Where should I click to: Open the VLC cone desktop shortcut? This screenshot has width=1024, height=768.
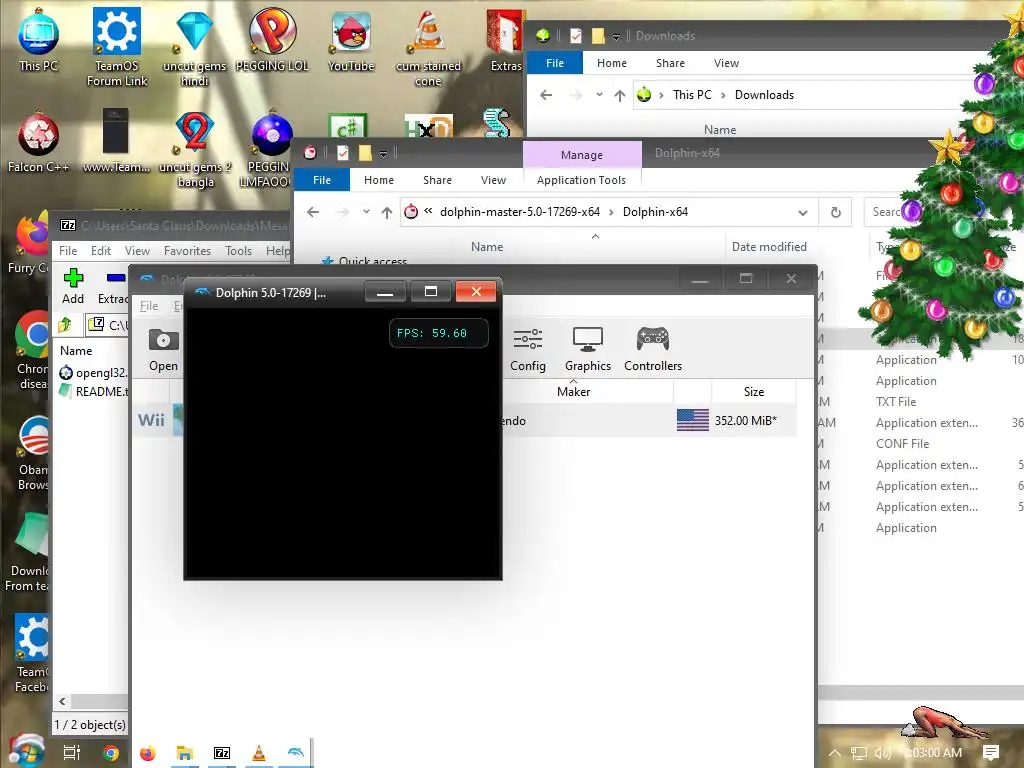(428, 47)
